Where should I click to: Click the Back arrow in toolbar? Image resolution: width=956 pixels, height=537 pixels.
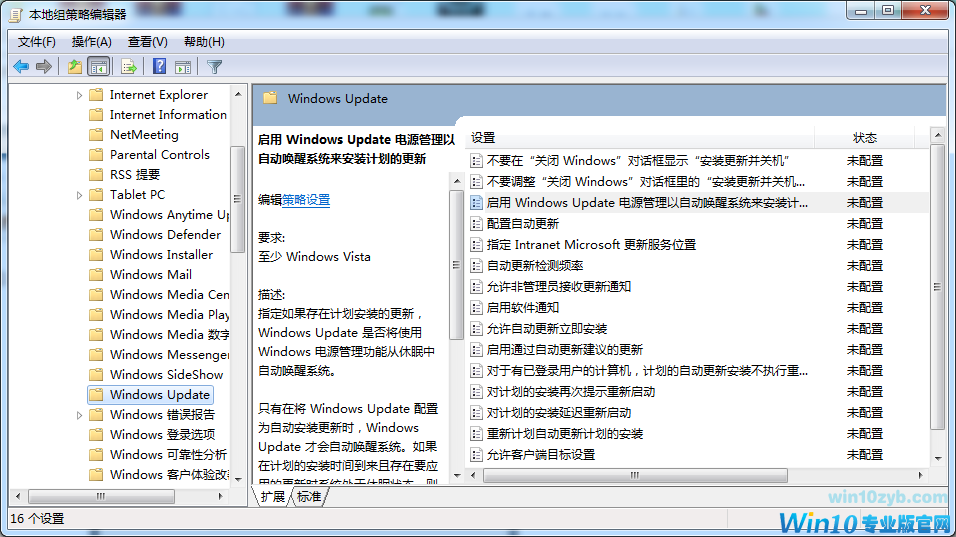click(x=20, y=67)
